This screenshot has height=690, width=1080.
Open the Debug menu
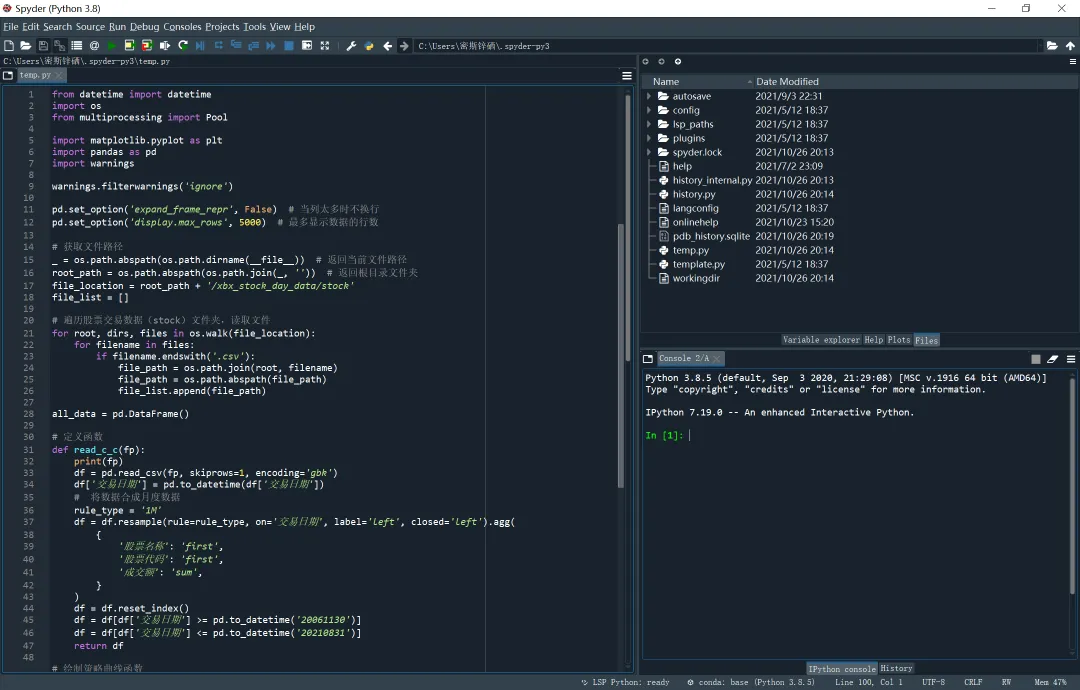coord(144,27)
